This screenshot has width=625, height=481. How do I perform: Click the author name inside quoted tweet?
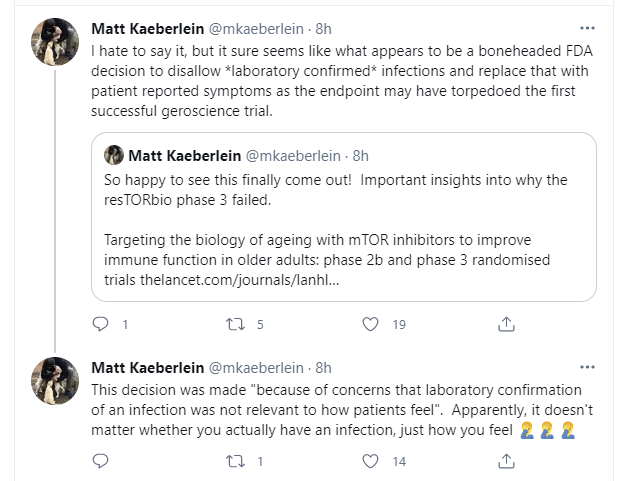(x=185, y=155)
